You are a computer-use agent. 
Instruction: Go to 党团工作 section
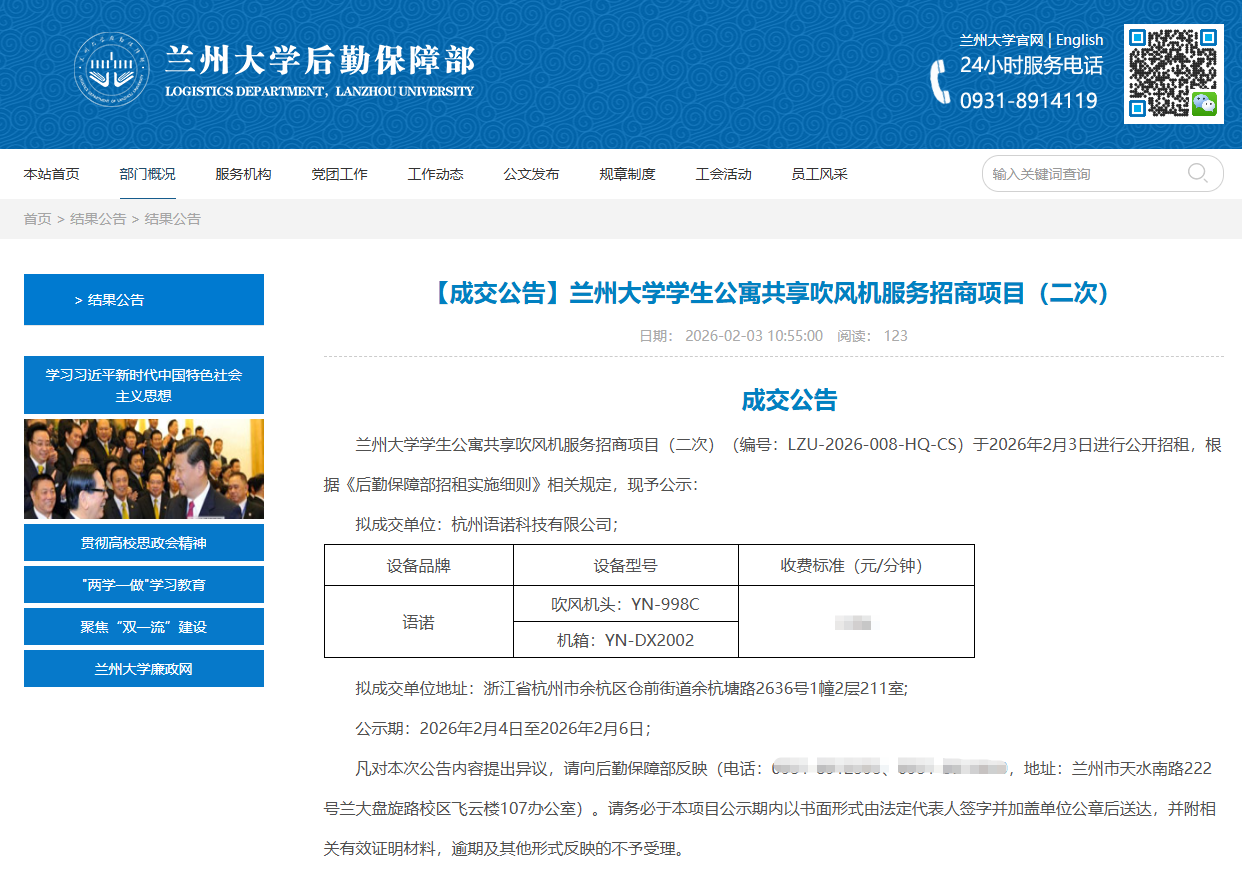coord(339,174)
